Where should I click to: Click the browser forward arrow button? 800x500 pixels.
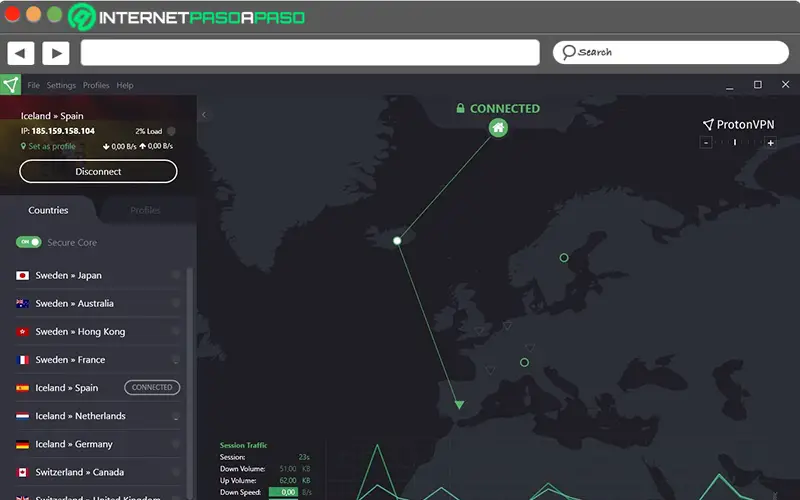[x=56, y=53]
